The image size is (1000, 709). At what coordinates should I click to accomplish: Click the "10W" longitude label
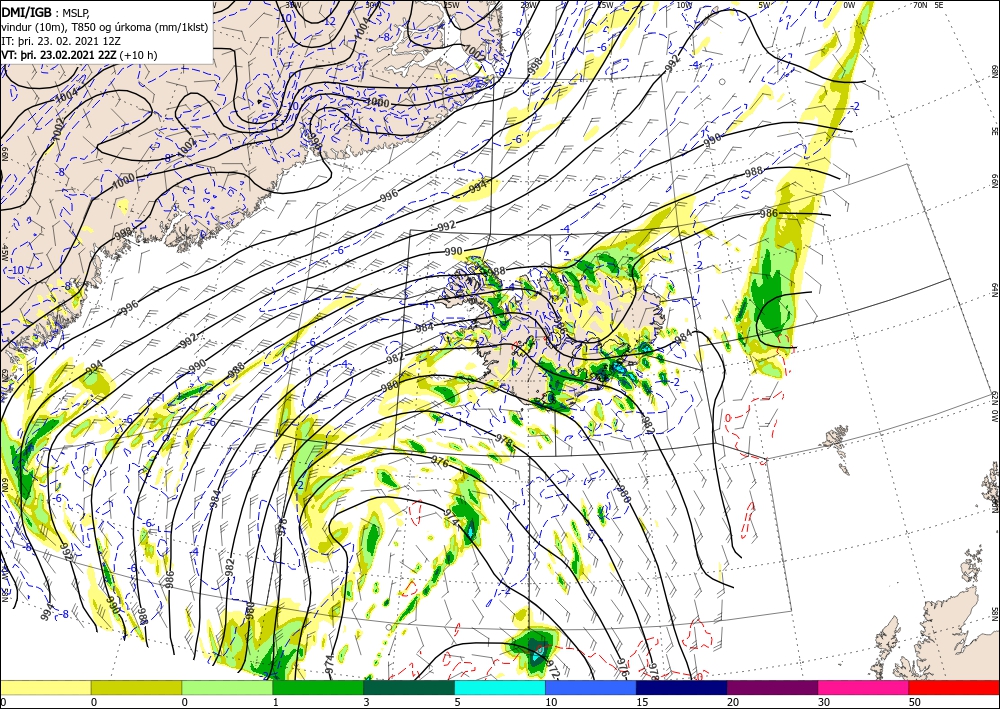click(684, 5)
